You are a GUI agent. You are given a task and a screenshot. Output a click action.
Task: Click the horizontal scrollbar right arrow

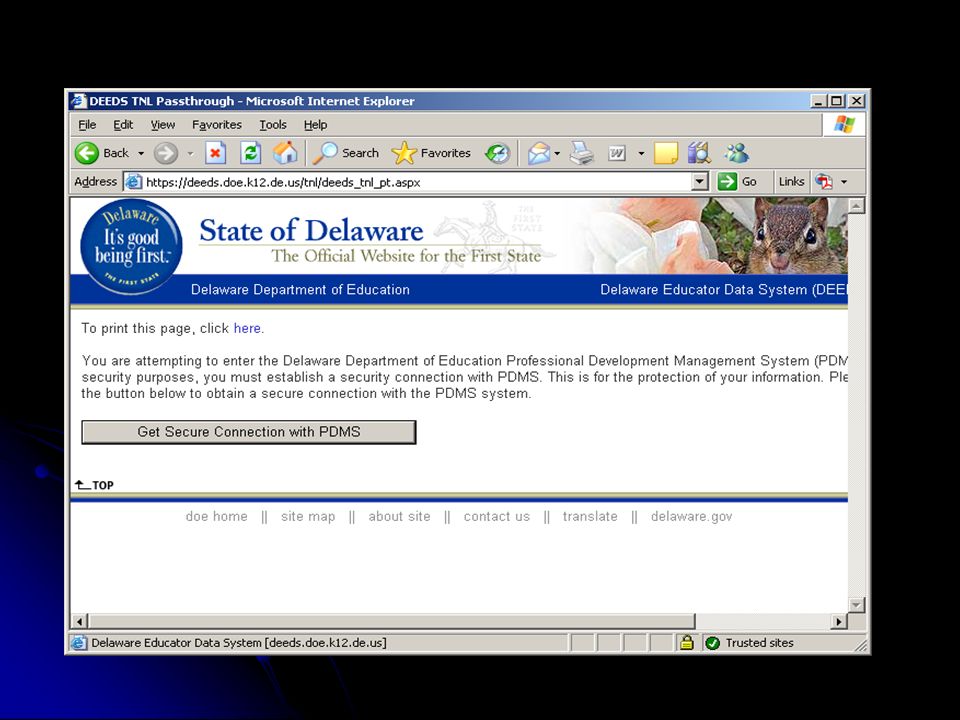(839, 621)
